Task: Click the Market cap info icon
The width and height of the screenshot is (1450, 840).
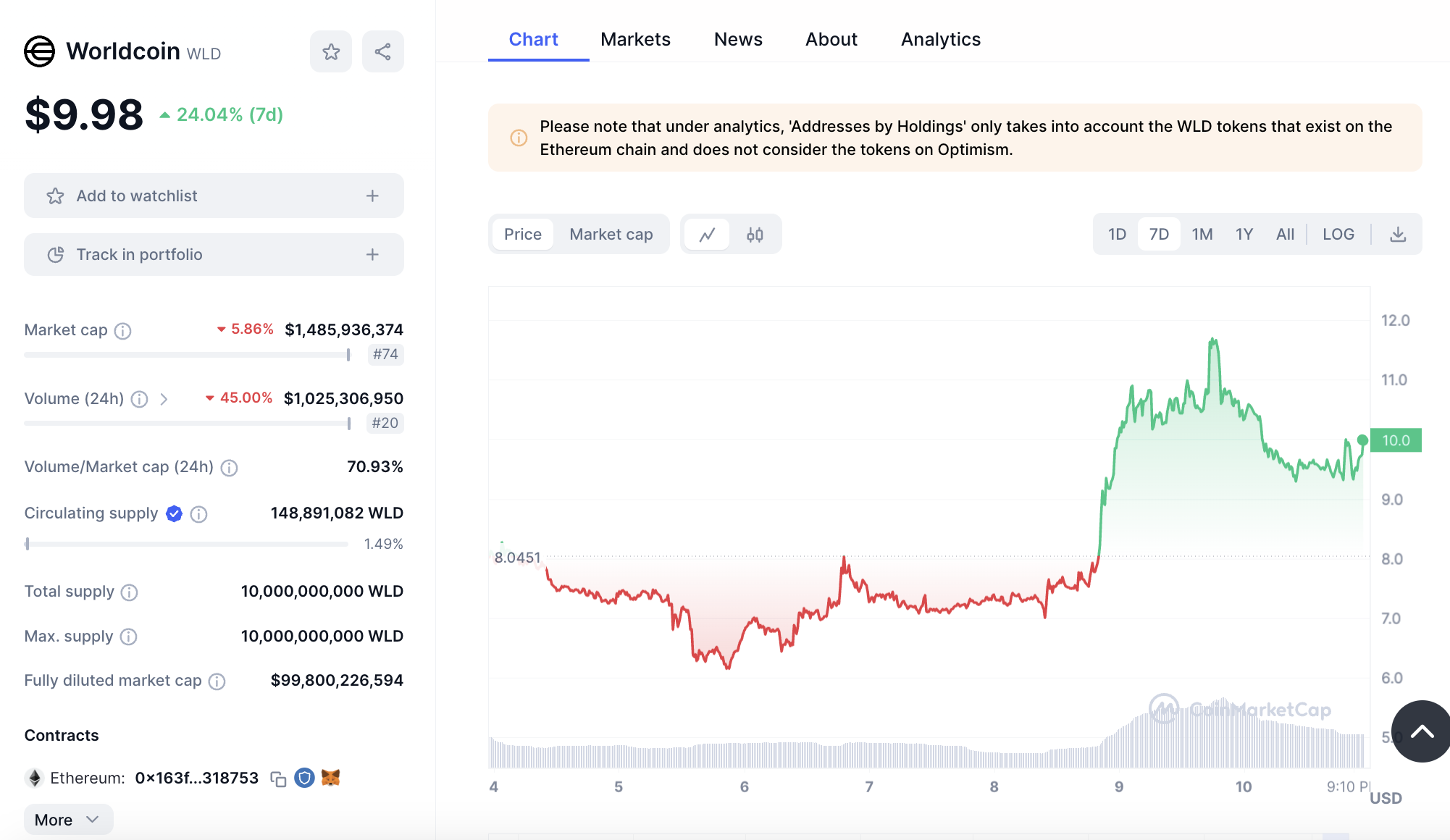Action: coord(123,331)
